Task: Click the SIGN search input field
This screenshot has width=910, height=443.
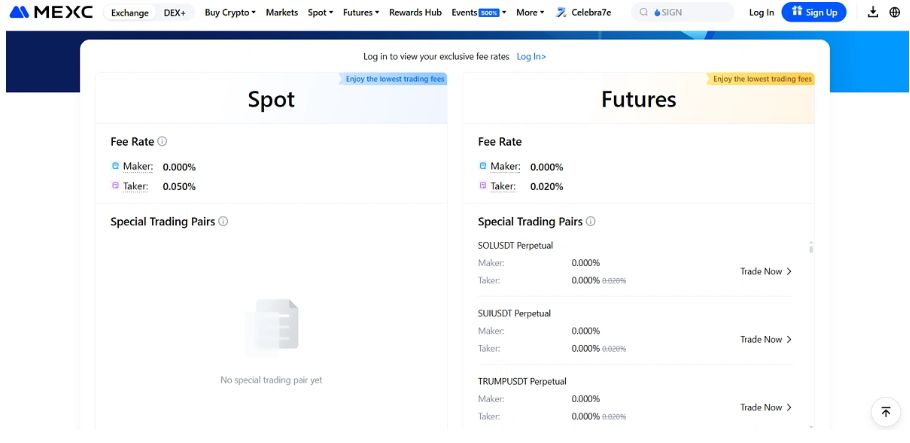Action: coord(690,13)
